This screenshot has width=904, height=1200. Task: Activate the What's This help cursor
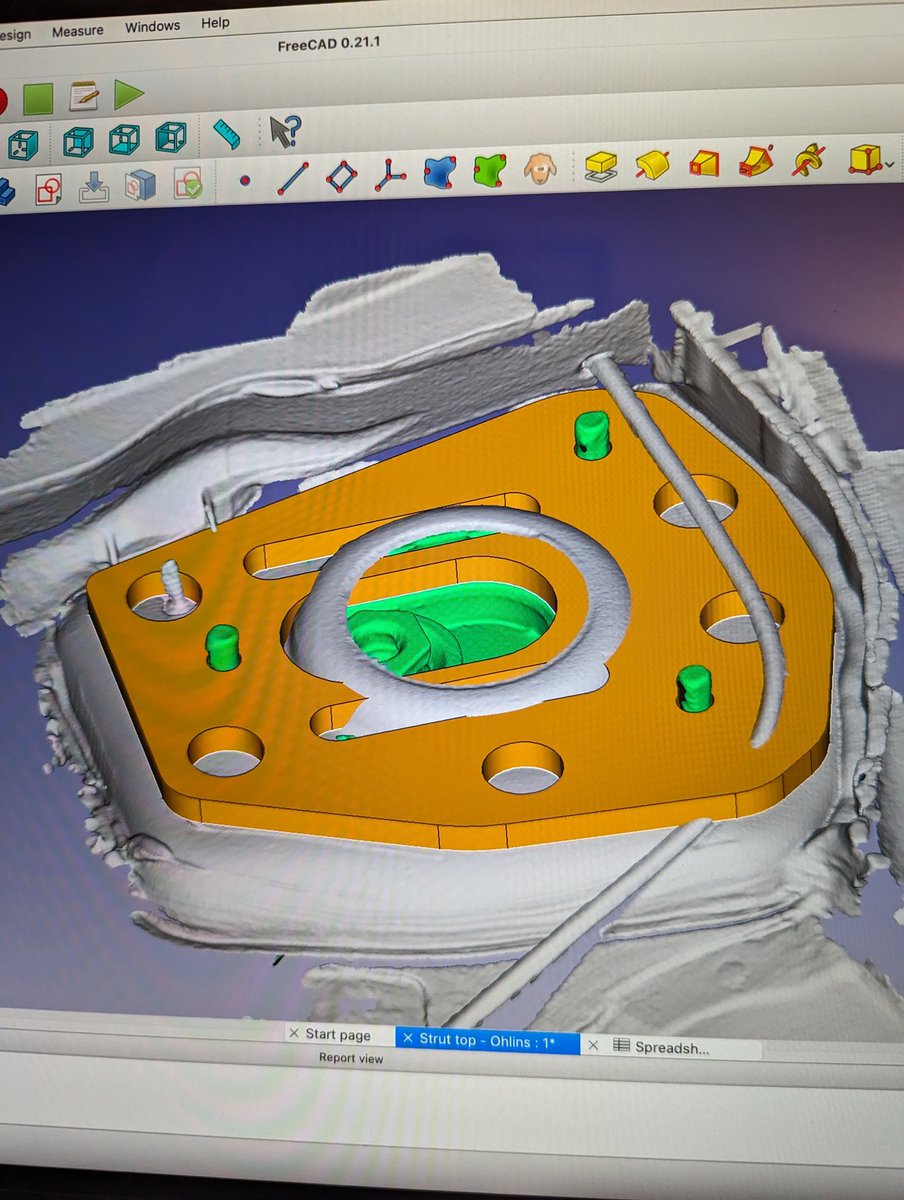pos(284,131)
